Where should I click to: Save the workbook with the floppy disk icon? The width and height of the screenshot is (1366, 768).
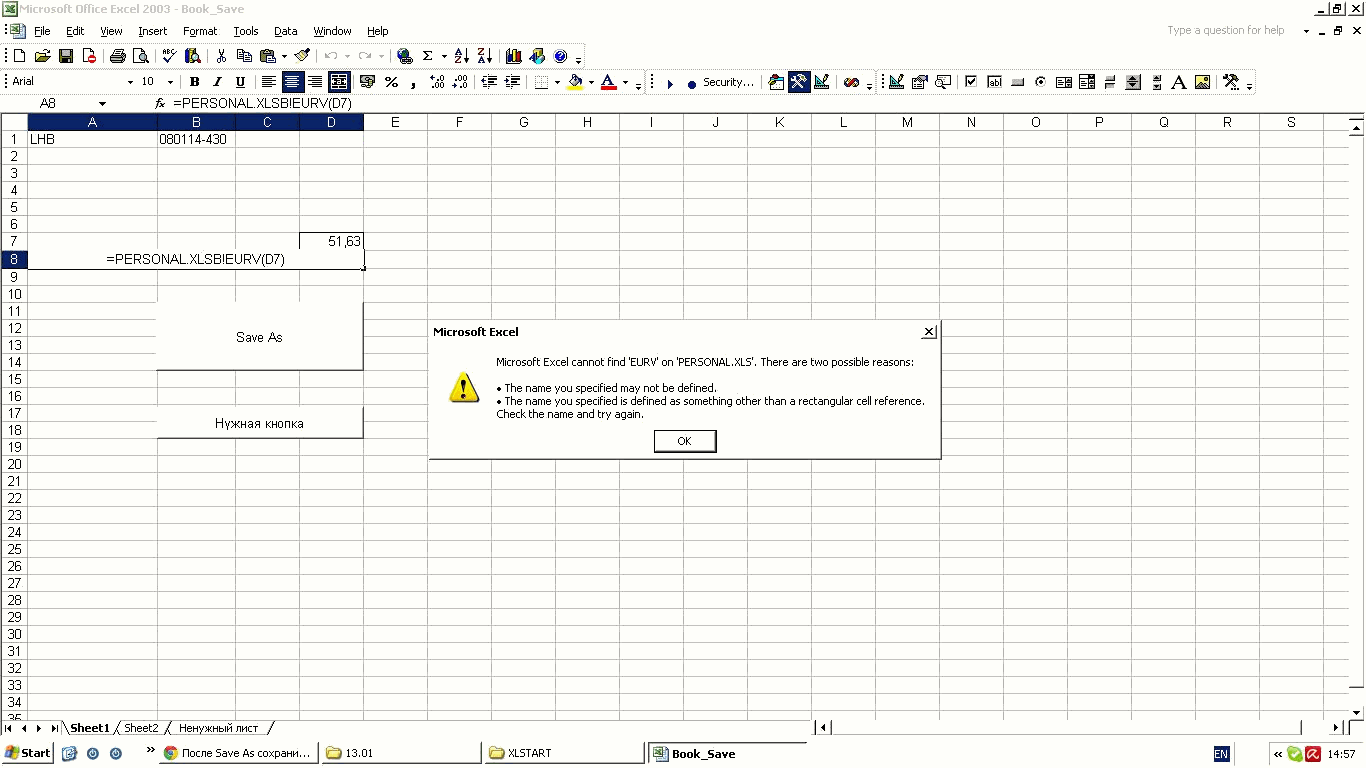(66, 56)
